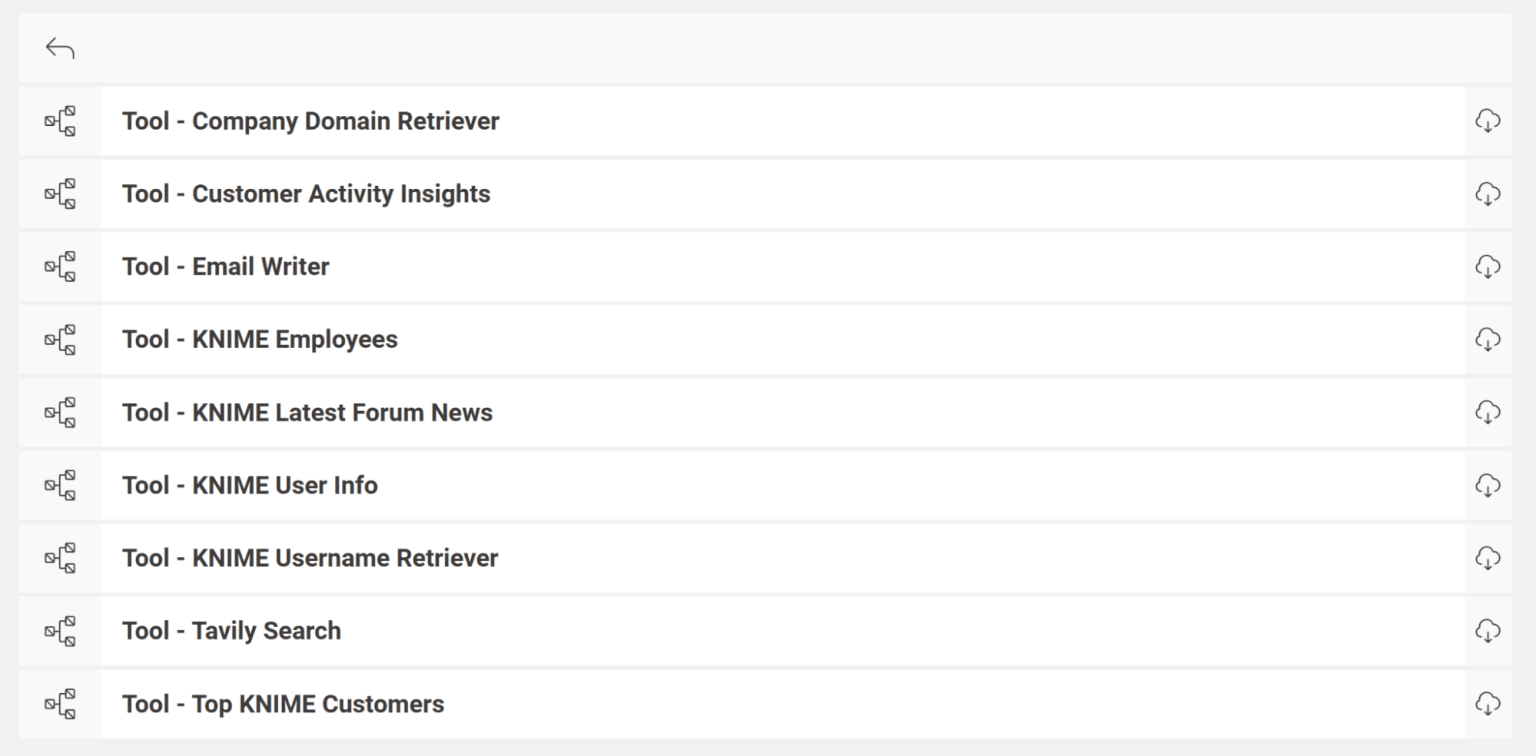1536x756 pixels.
Task: Open Tool - KNIME Employees
Action: click(260, 340)
